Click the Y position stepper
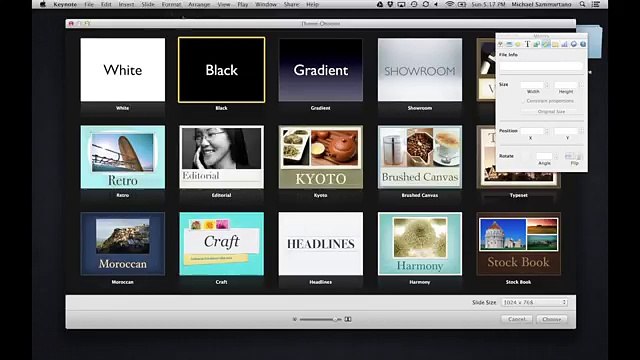This screenshot has height=360, width=640. [581, 131]
